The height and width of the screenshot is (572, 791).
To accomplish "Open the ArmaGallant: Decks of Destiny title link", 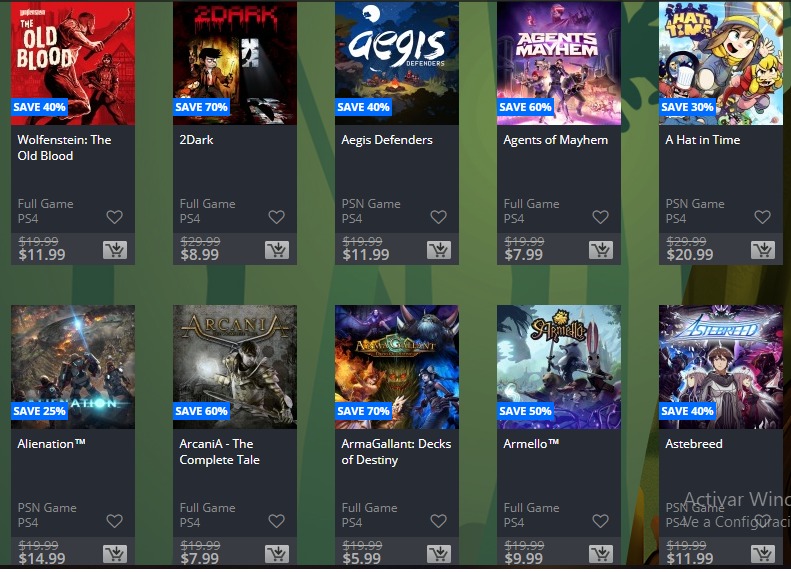I will [396, 451].
